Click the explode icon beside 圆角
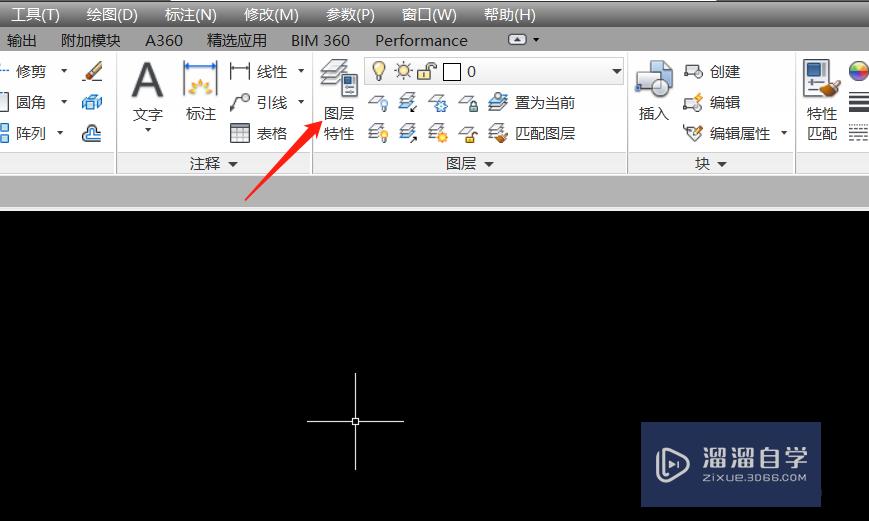 click(x=91, y=102)
